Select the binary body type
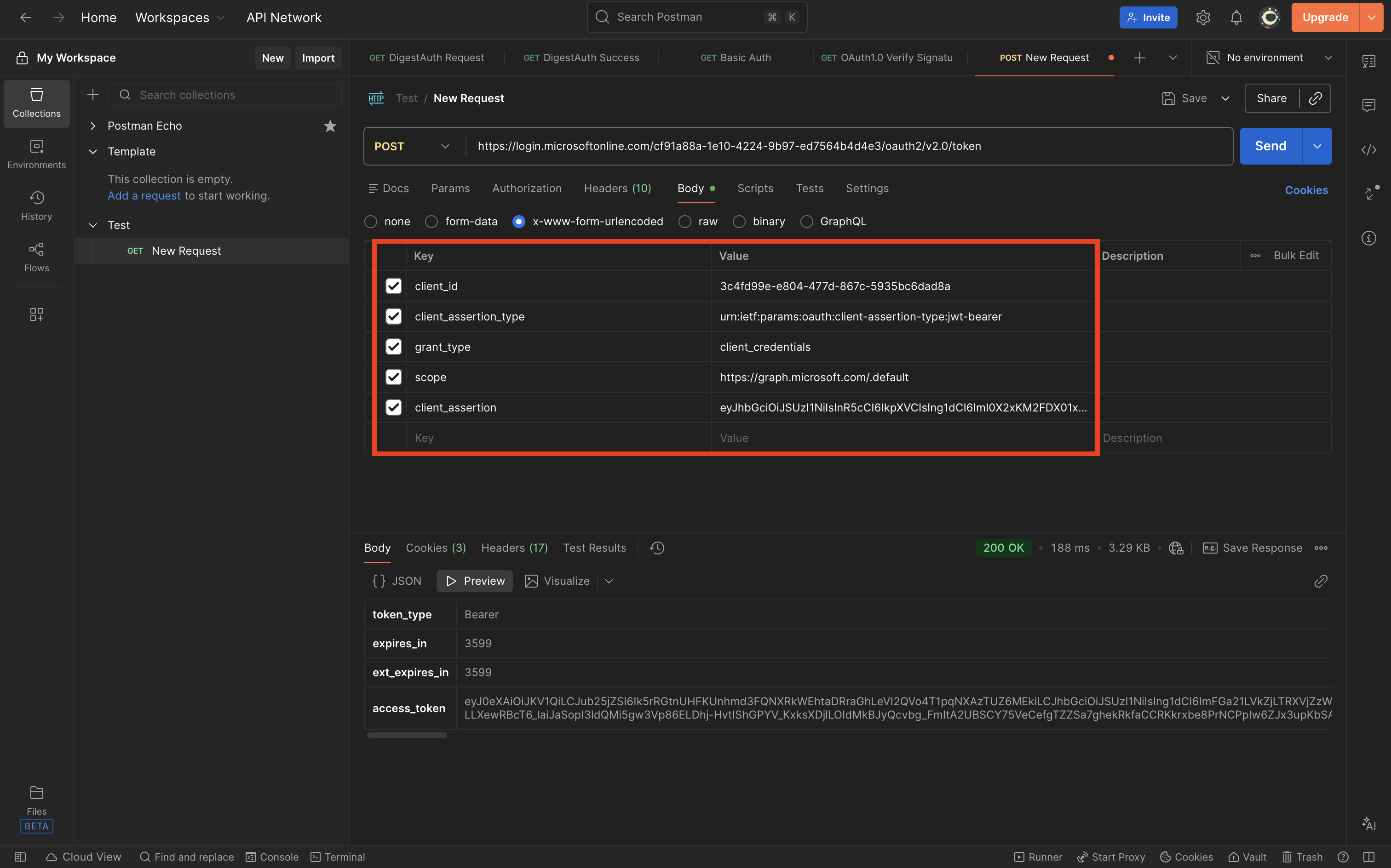 click(739, 222)
